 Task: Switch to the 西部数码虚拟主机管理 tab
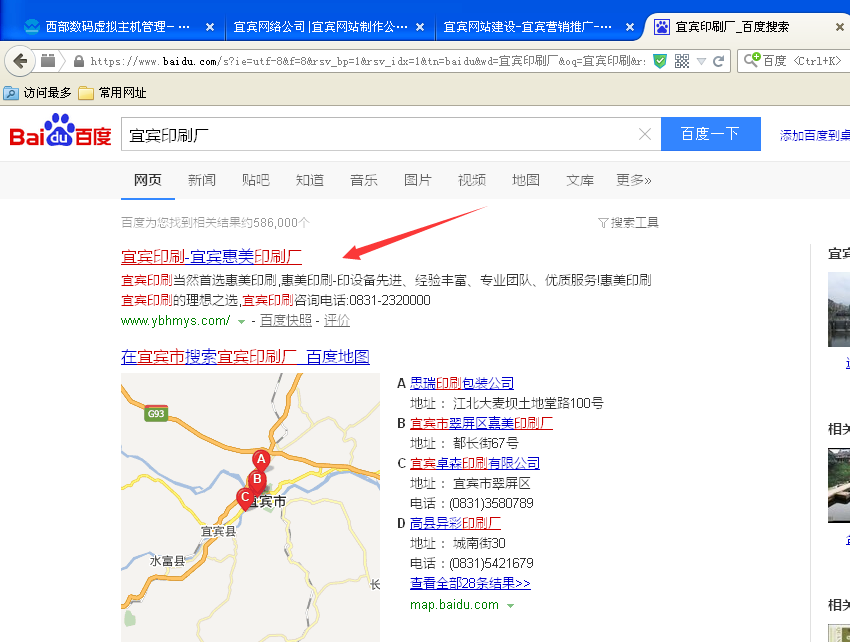click(108, 27)
